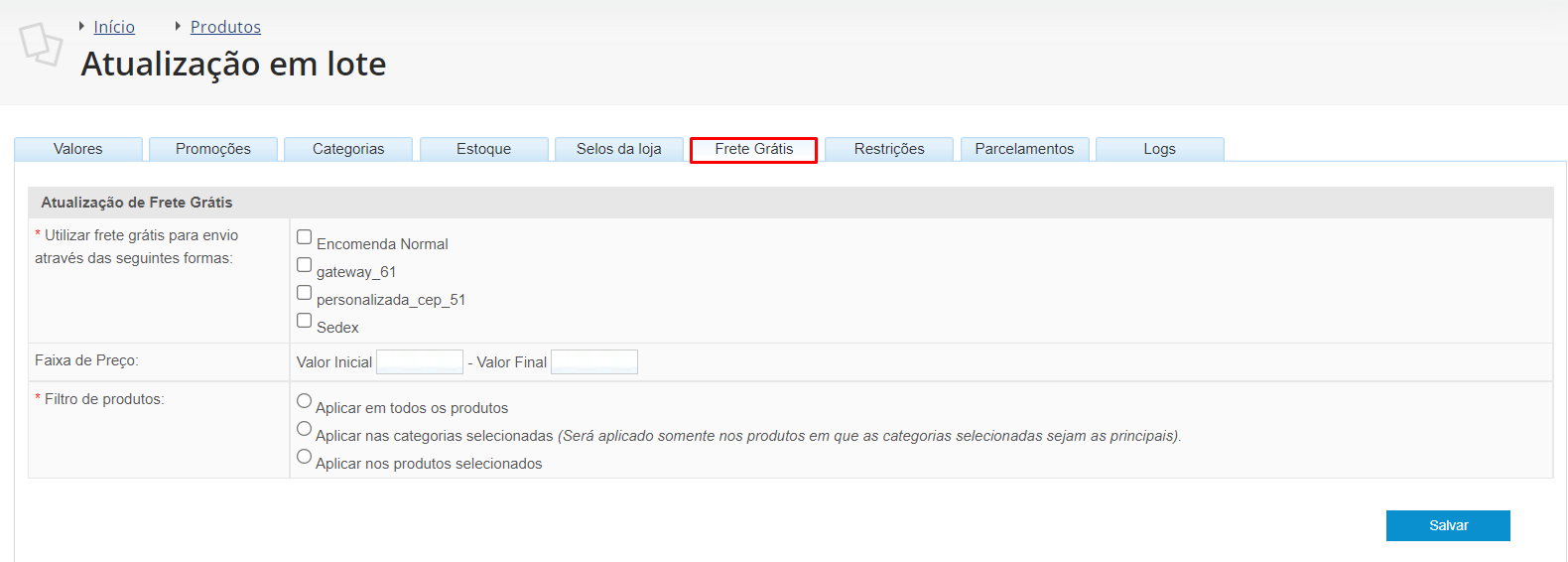The width and height of the screenshot is (1568, 562).
Task: Select the Estoque tab
Action: click(x=484, y=149)
